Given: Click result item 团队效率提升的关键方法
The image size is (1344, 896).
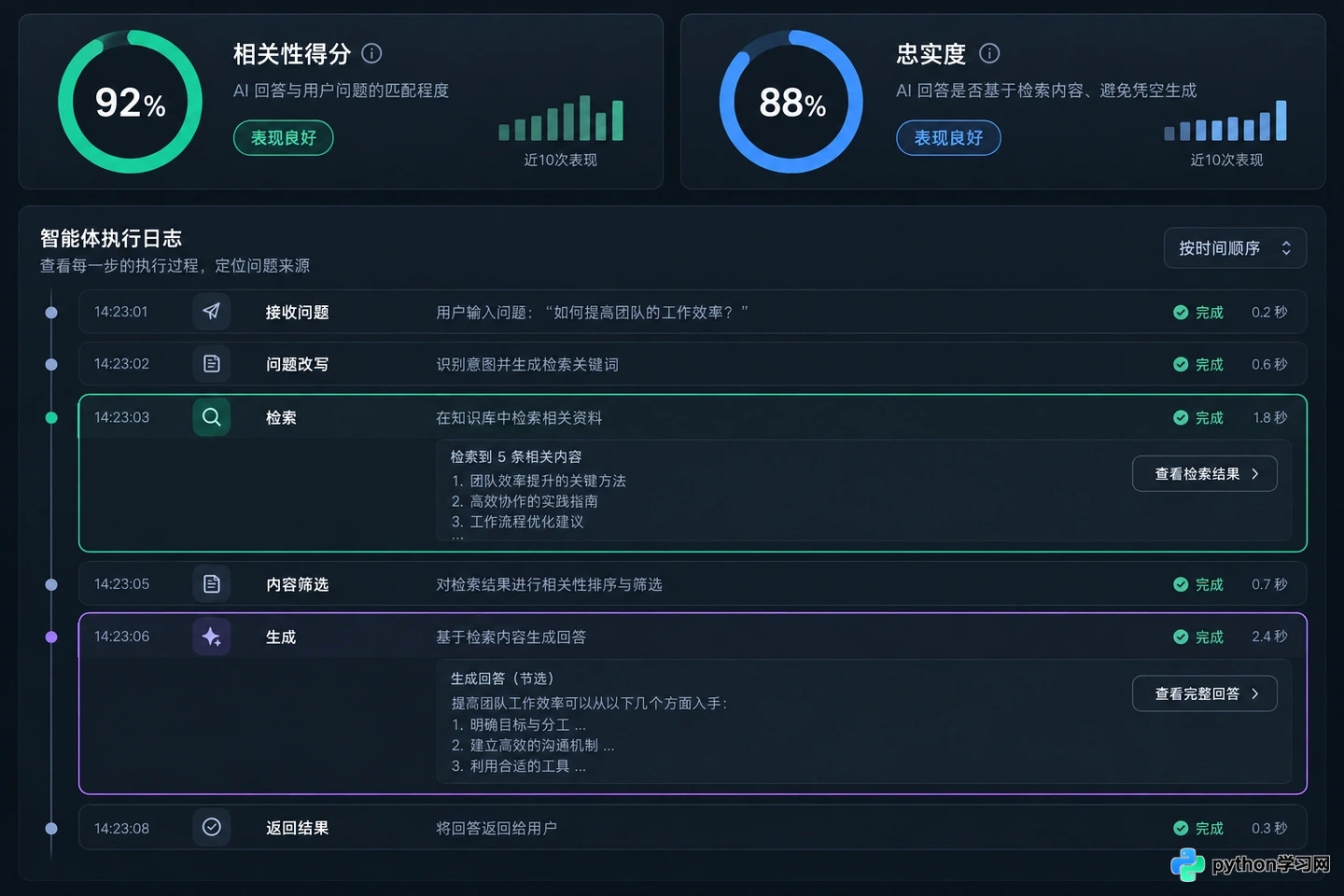Looking at the screenshot, I should (x=548, y=481).
